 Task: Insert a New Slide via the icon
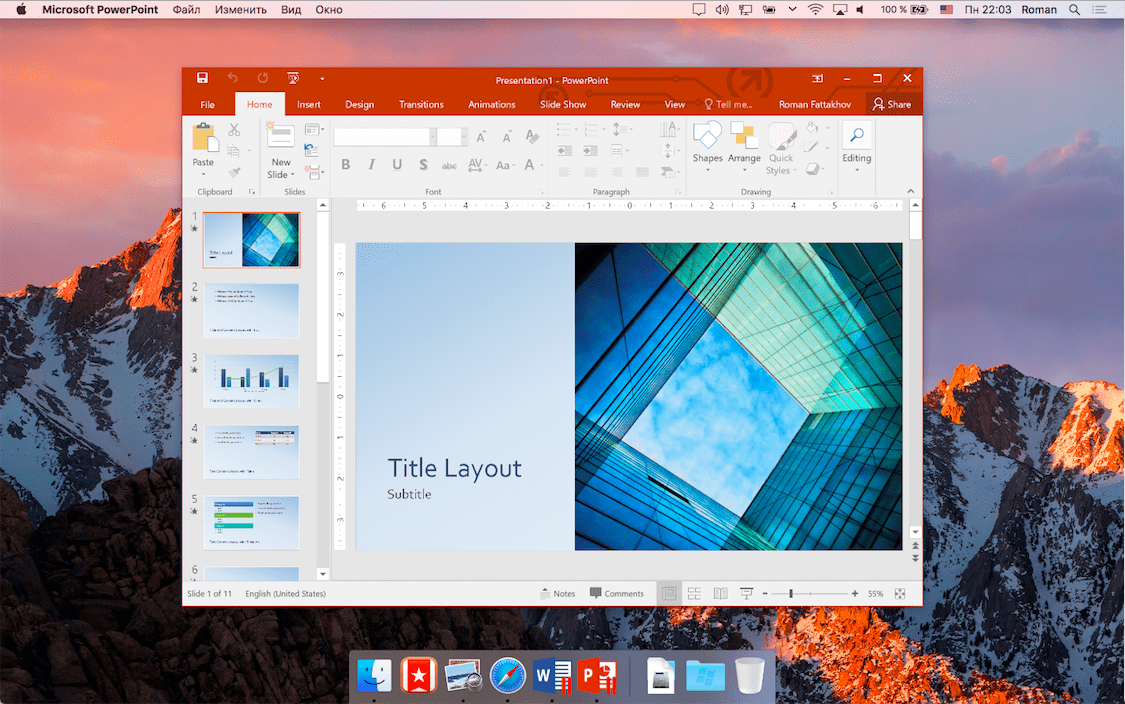point(281,136)
